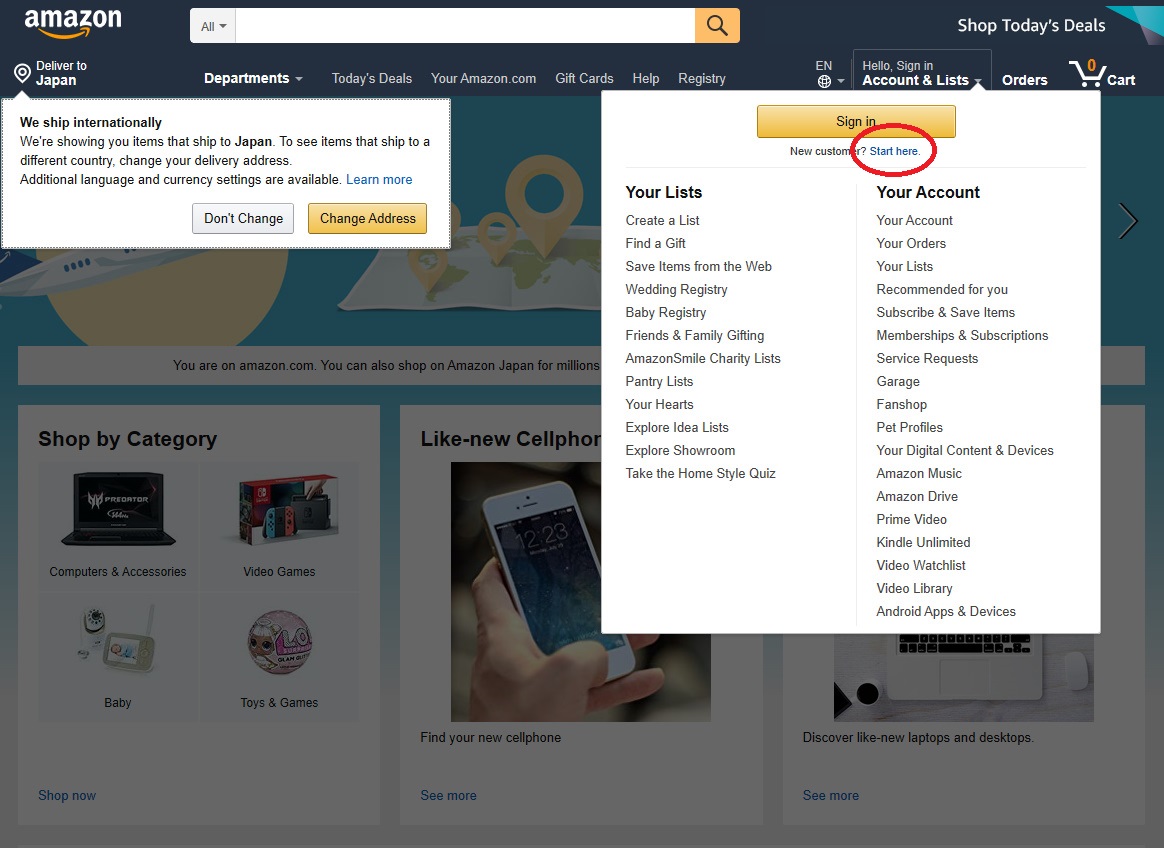Open Memberships & Subscriptions
Image resolution: width=1164 pixels, height=848 pixels.
click(x=962, y=336)
